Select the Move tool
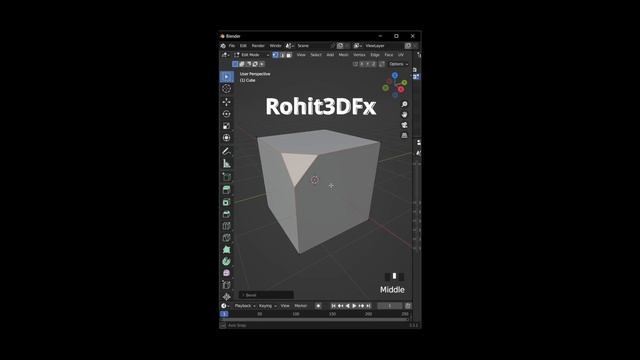The height and width of the screenshot is (360, 640). point(227,102)
